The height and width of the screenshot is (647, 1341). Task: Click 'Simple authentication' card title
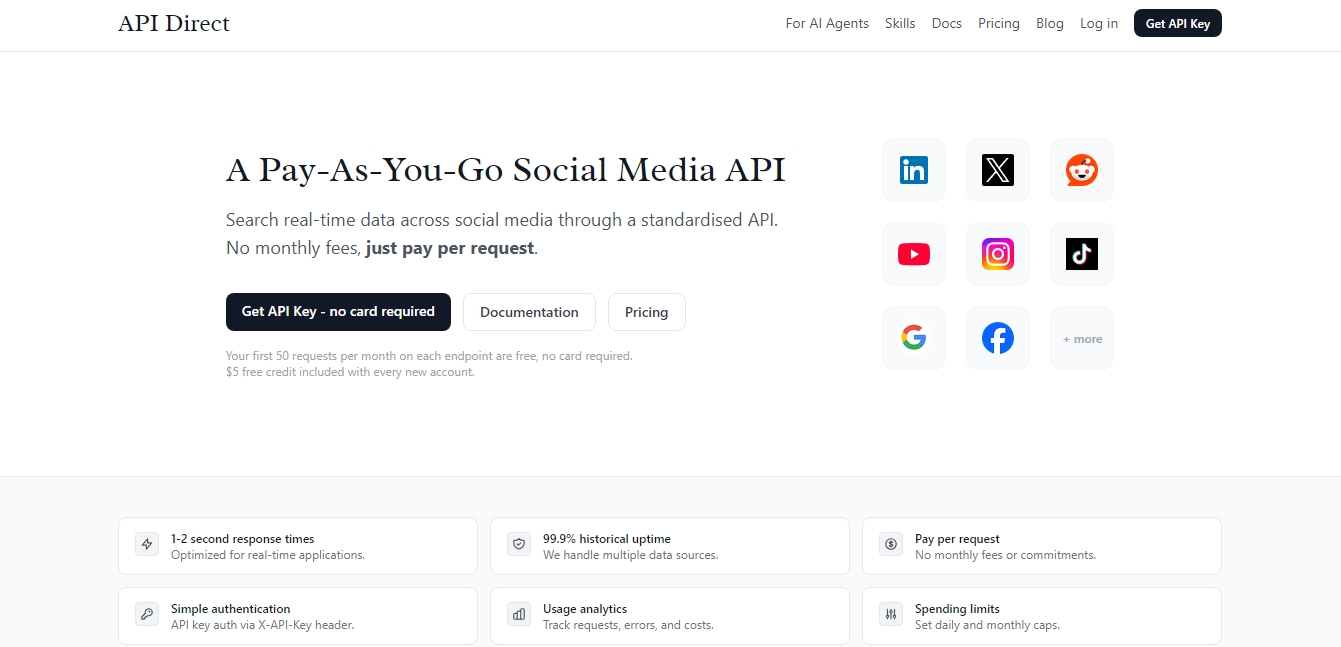pyautogui.click(x=231, y=609)
